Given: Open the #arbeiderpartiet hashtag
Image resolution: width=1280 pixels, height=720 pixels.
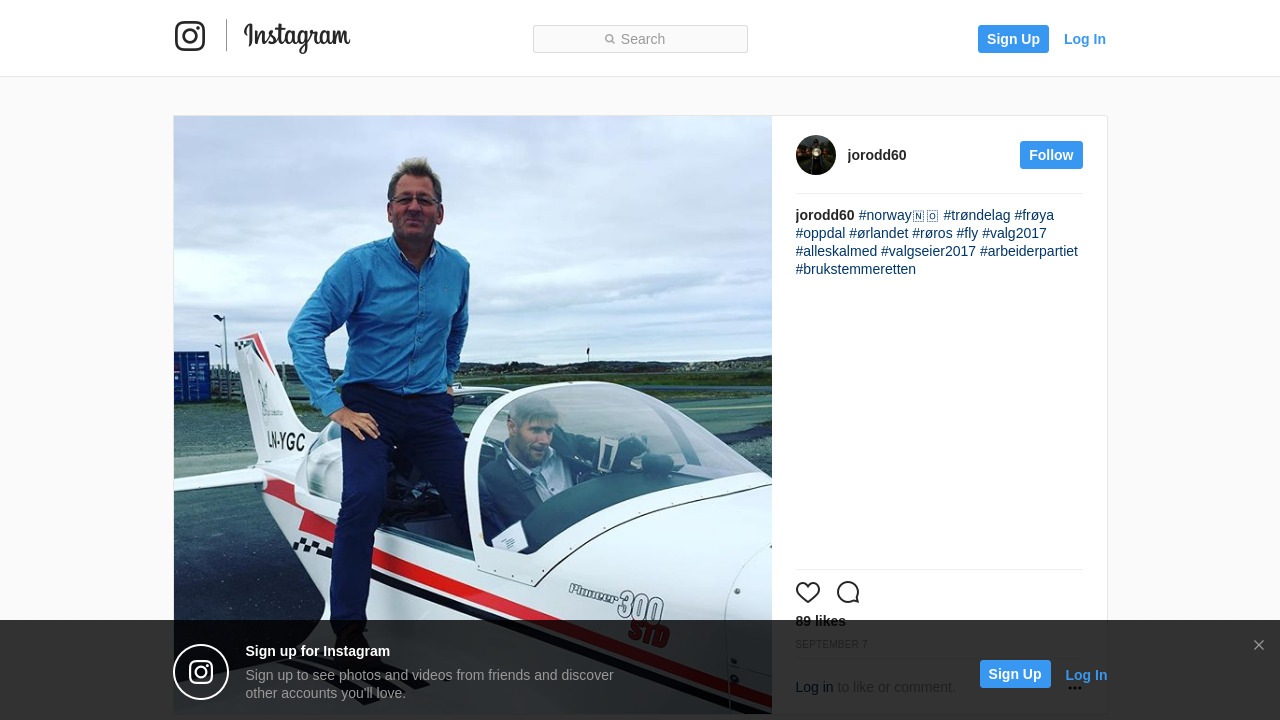Looking at the screenshot, I should tap(1029, 251).
